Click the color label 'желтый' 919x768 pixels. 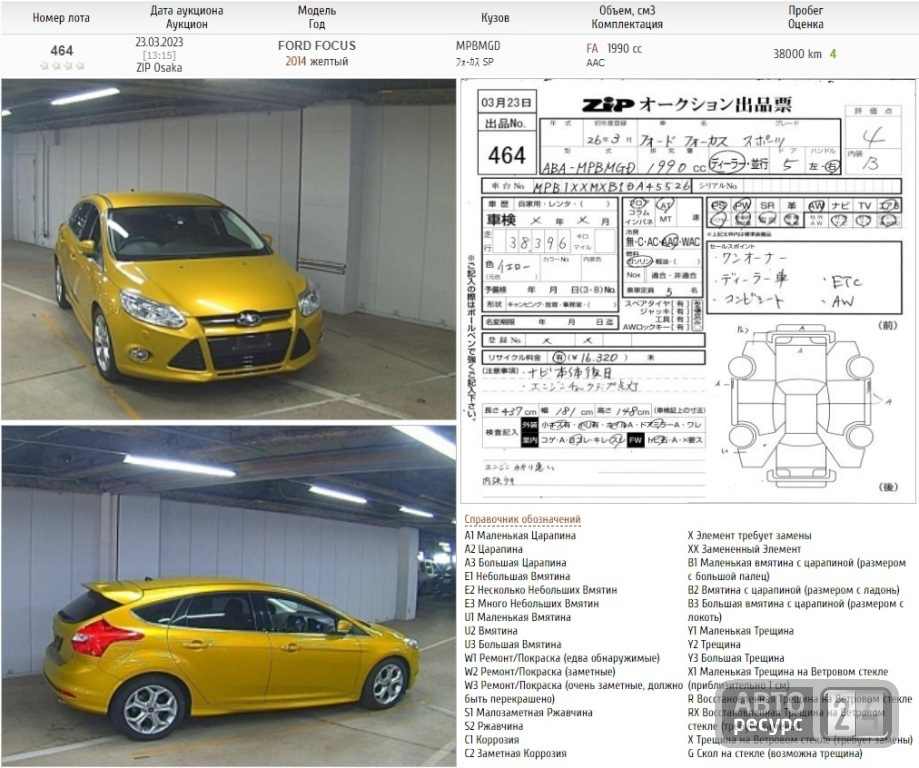tap(329, 61)
